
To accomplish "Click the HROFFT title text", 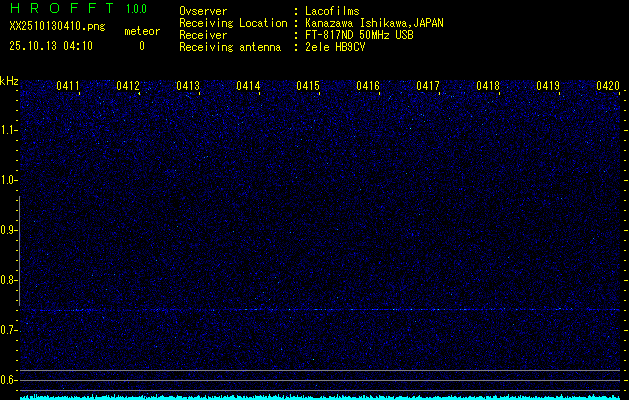I will coord(61,9).
